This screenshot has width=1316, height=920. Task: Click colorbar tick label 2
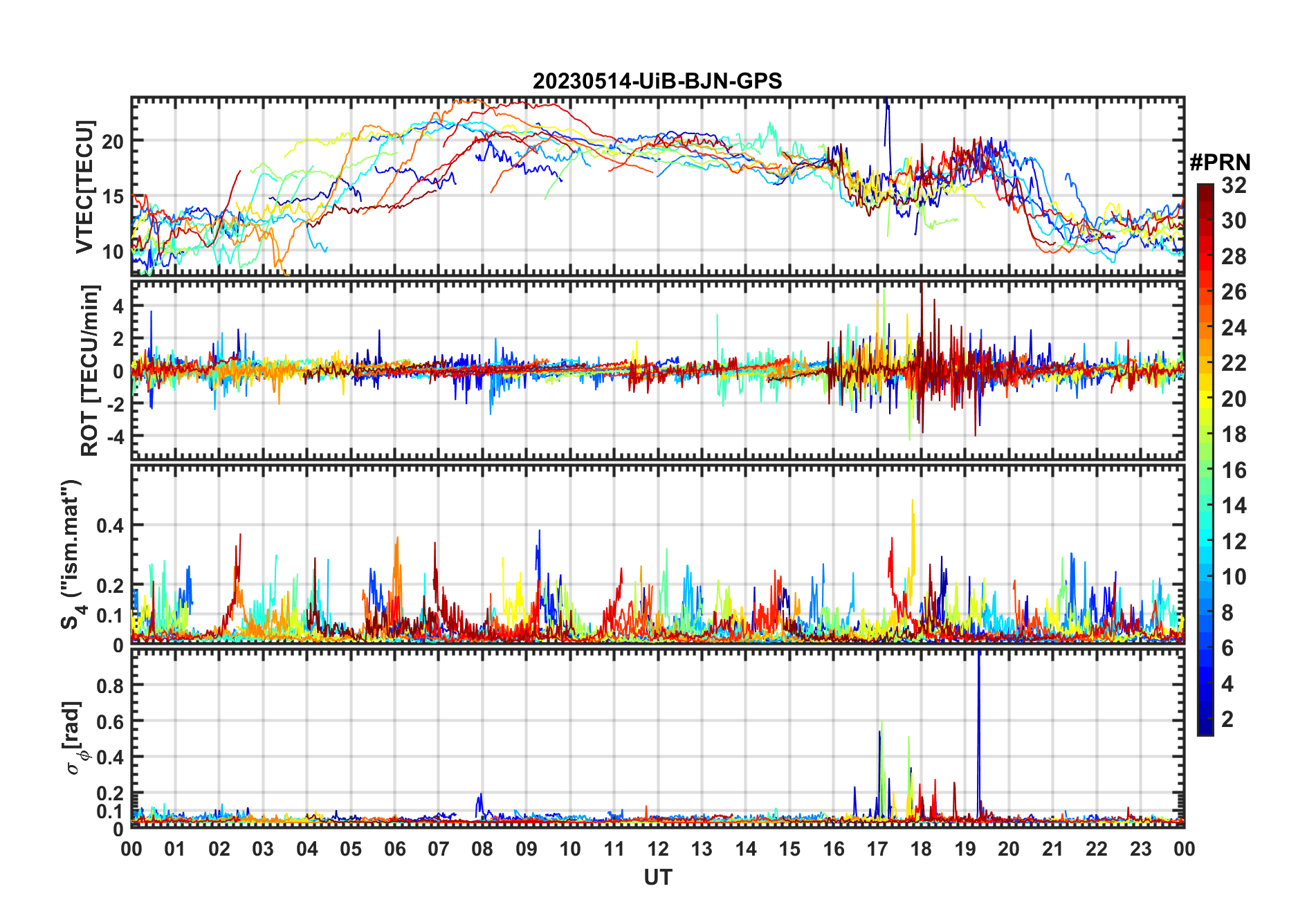point(1227,719)
